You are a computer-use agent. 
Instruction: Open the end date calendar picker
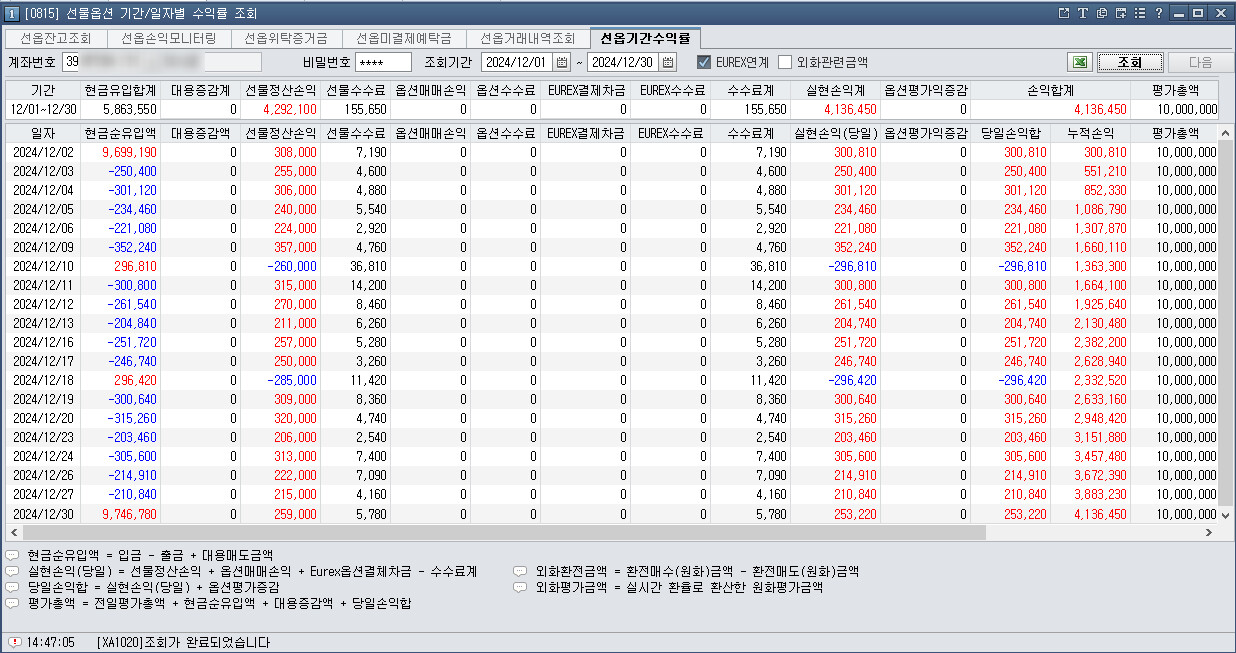tap(668, 62)
